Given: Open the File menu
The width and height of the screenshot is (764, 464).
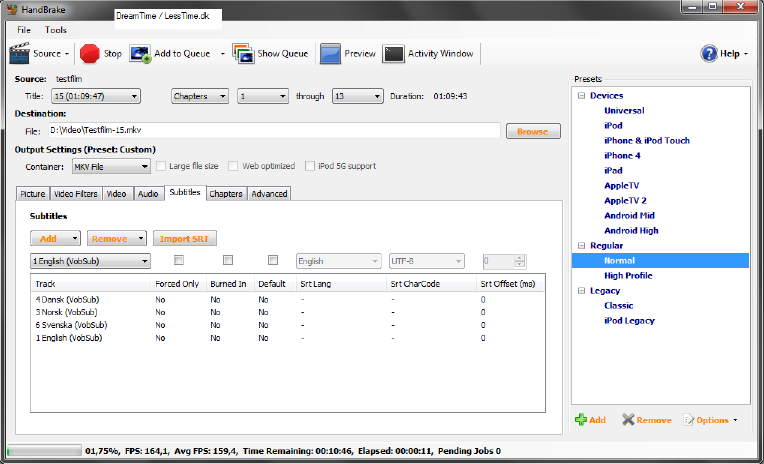Looking at the screenshot, I should (24, 30).
